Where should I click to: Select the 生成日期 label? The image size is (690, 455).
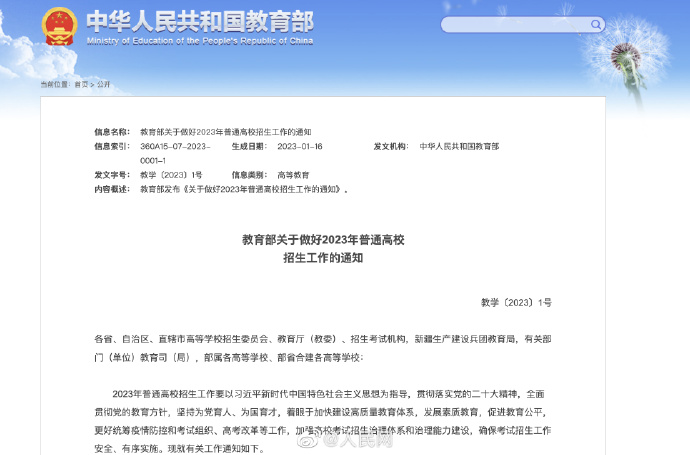click(249, 146)
